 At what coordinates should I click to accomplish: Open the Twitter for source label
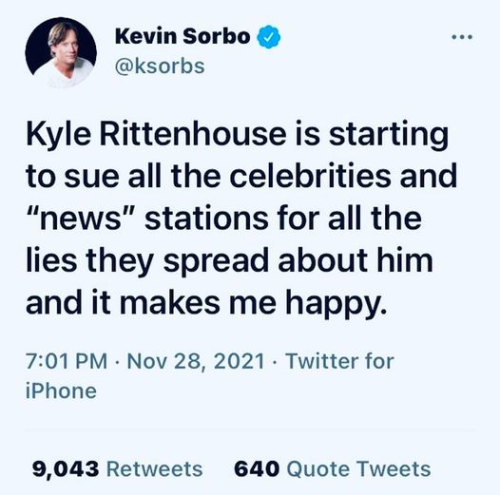pos(340,361)
